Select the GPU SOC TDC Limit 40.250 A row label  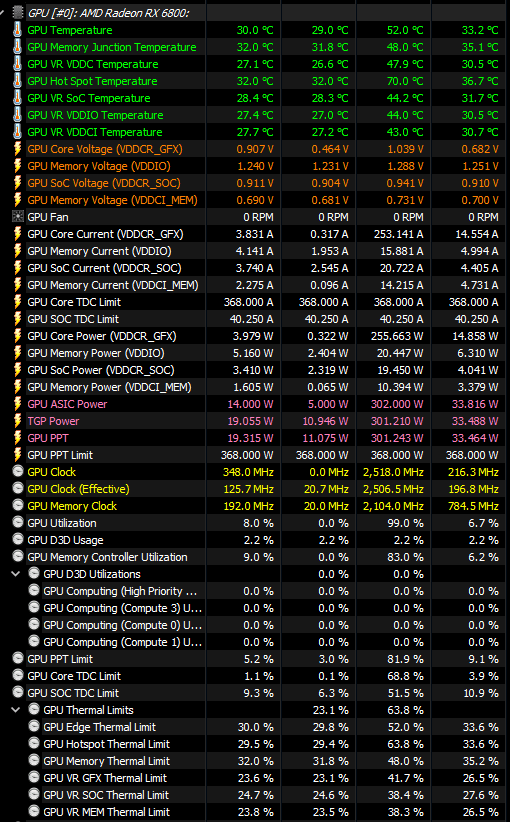(73, 319)
